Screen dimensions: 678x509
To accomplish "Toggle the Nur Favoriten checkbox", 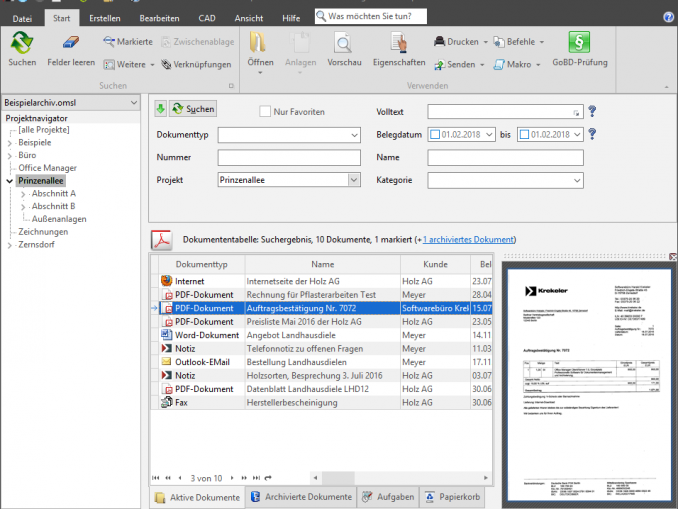I will coord(265,111).
